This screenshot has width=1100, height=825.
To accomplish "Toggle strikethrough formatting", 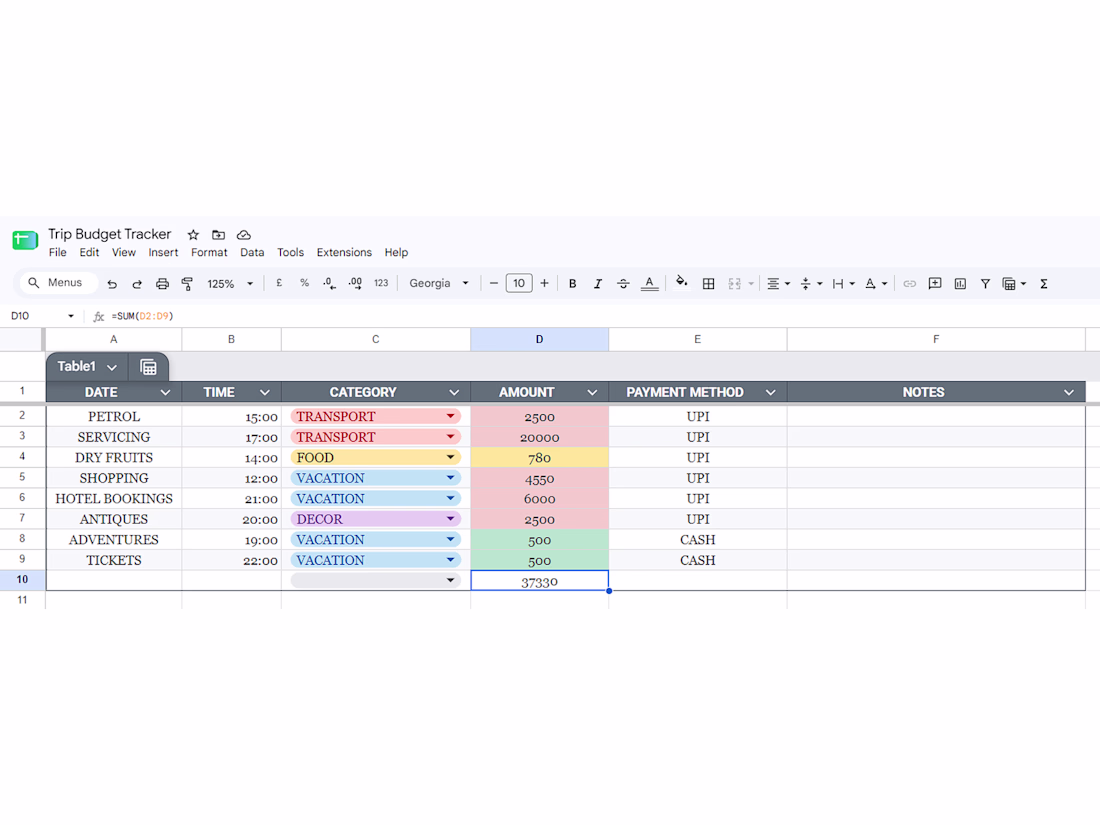I will click(623, 283).
